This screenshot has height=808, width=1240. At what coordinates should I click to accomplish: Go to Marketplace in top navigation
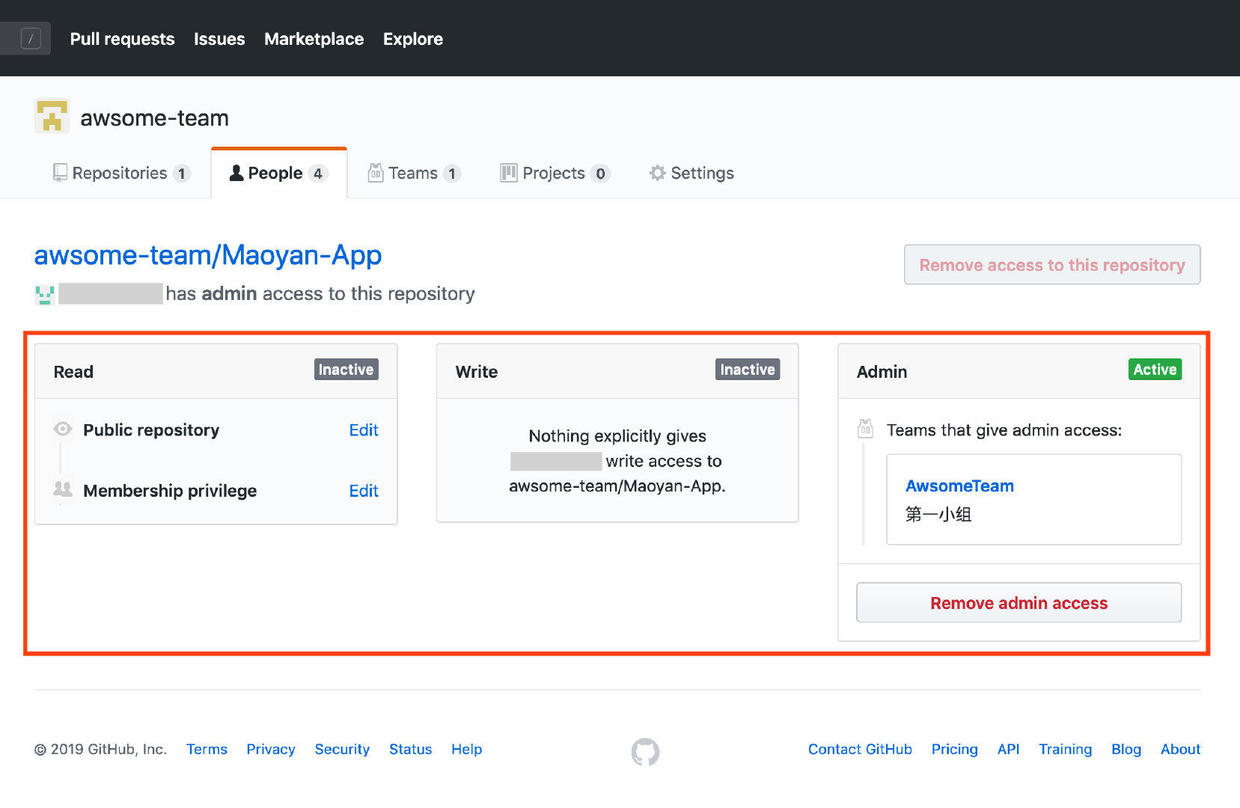[x=314, y=39]
